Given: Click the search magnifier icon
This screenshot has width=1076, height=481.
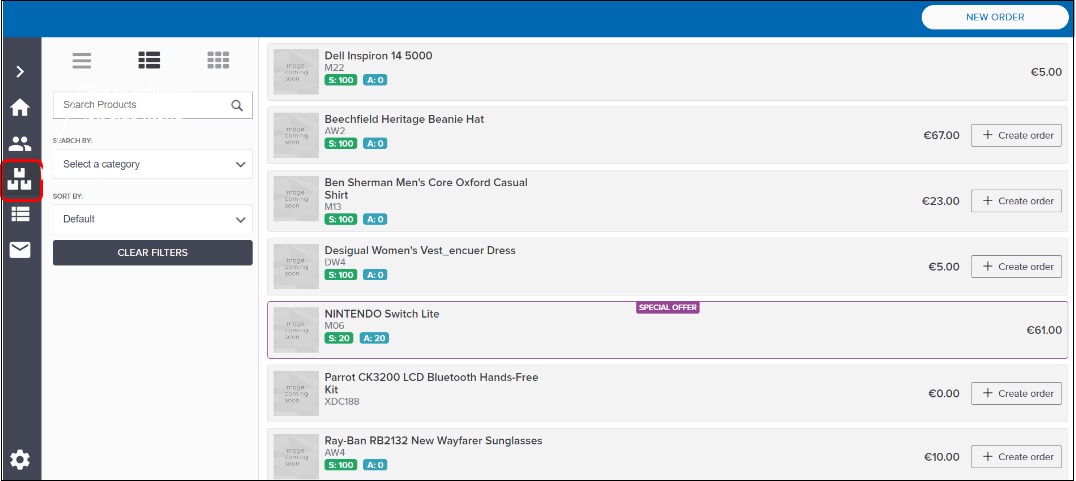Looking at the screenshot, I should pyautogui.click(x=237, y=105).
